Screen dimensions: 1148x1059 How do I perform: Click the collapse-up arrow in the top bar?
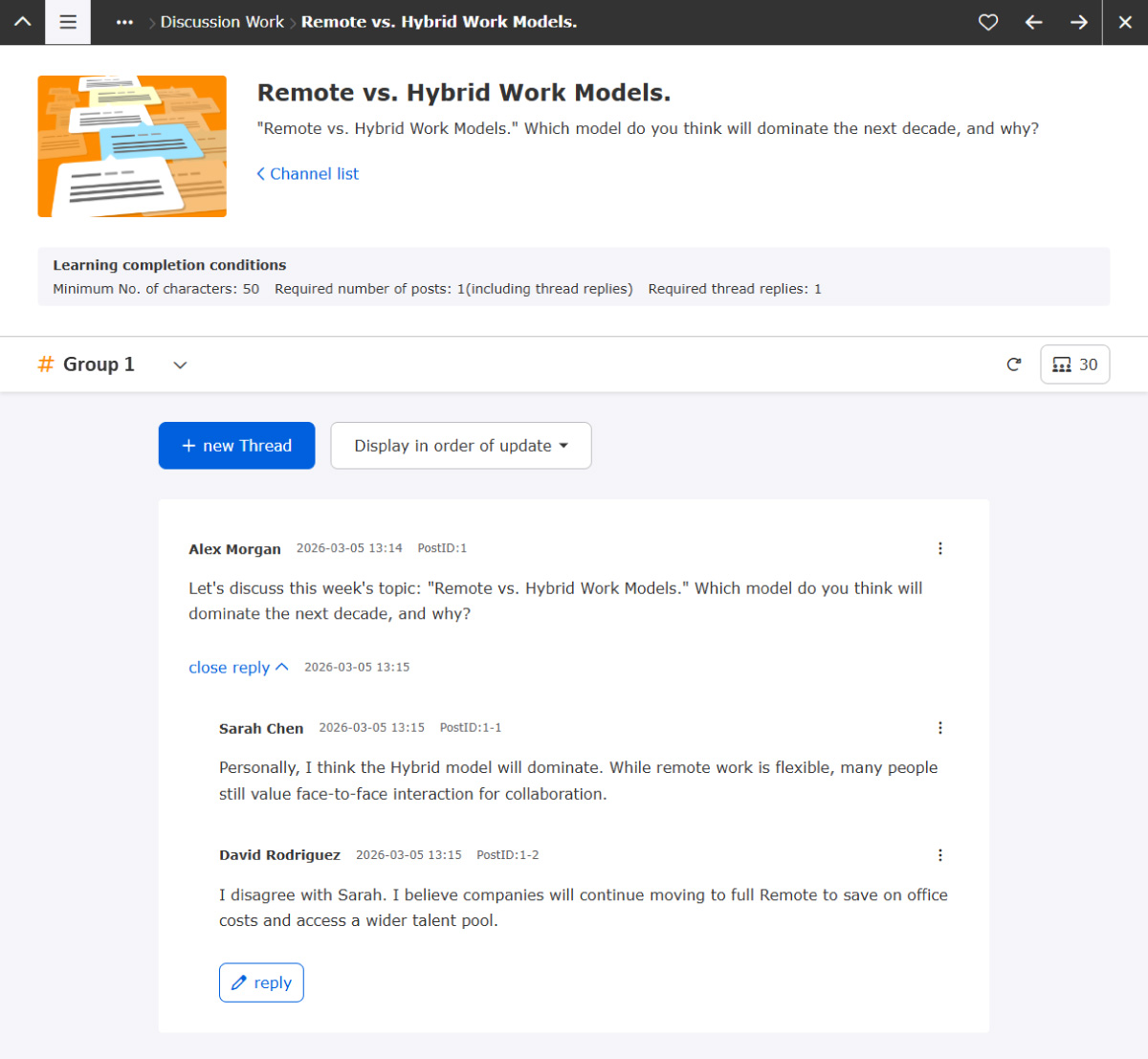[x=23, y=22]
